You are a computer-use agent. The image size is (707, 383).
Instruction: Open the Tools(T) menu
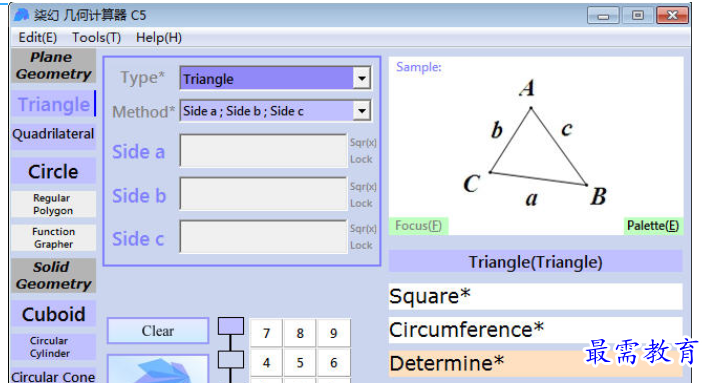point(96,37)
